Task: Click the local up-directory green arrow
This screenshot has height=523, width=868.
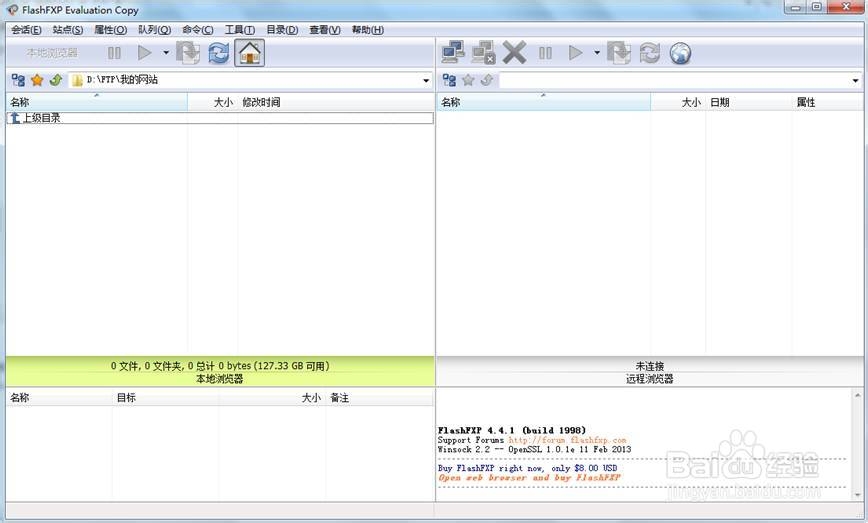Action: [55, 80]
